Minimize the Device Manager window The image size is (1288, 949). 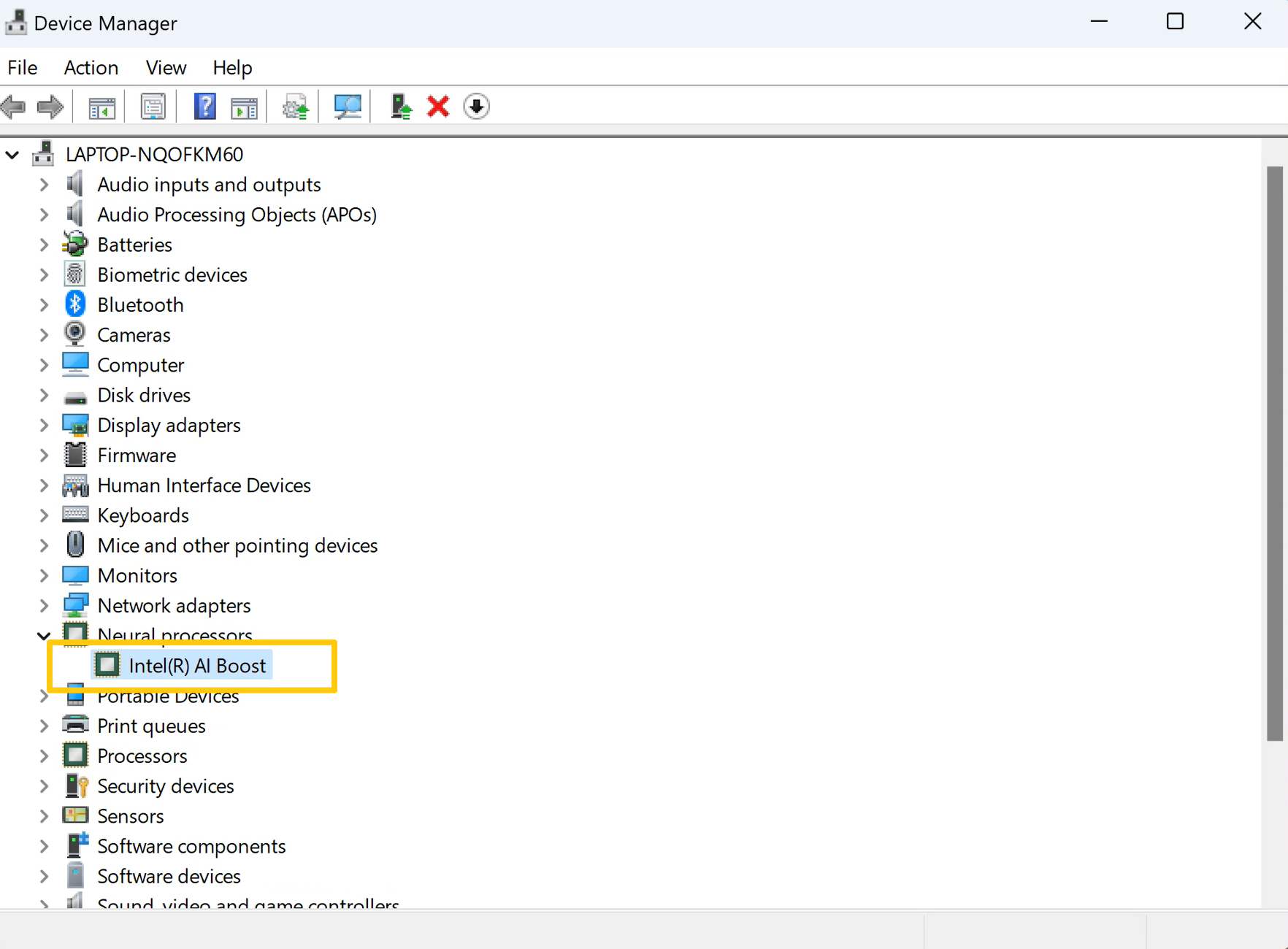tap(1099, 22)
